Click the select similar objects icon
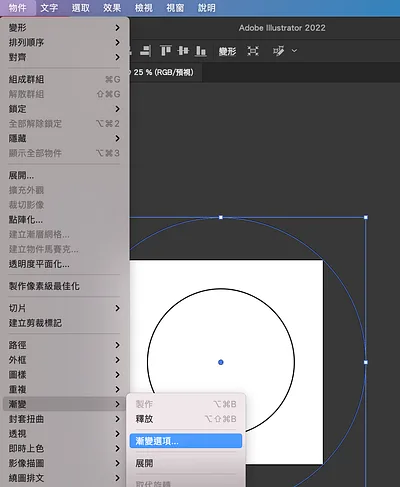Screen dimensions: 400x487 coord(278,51)
